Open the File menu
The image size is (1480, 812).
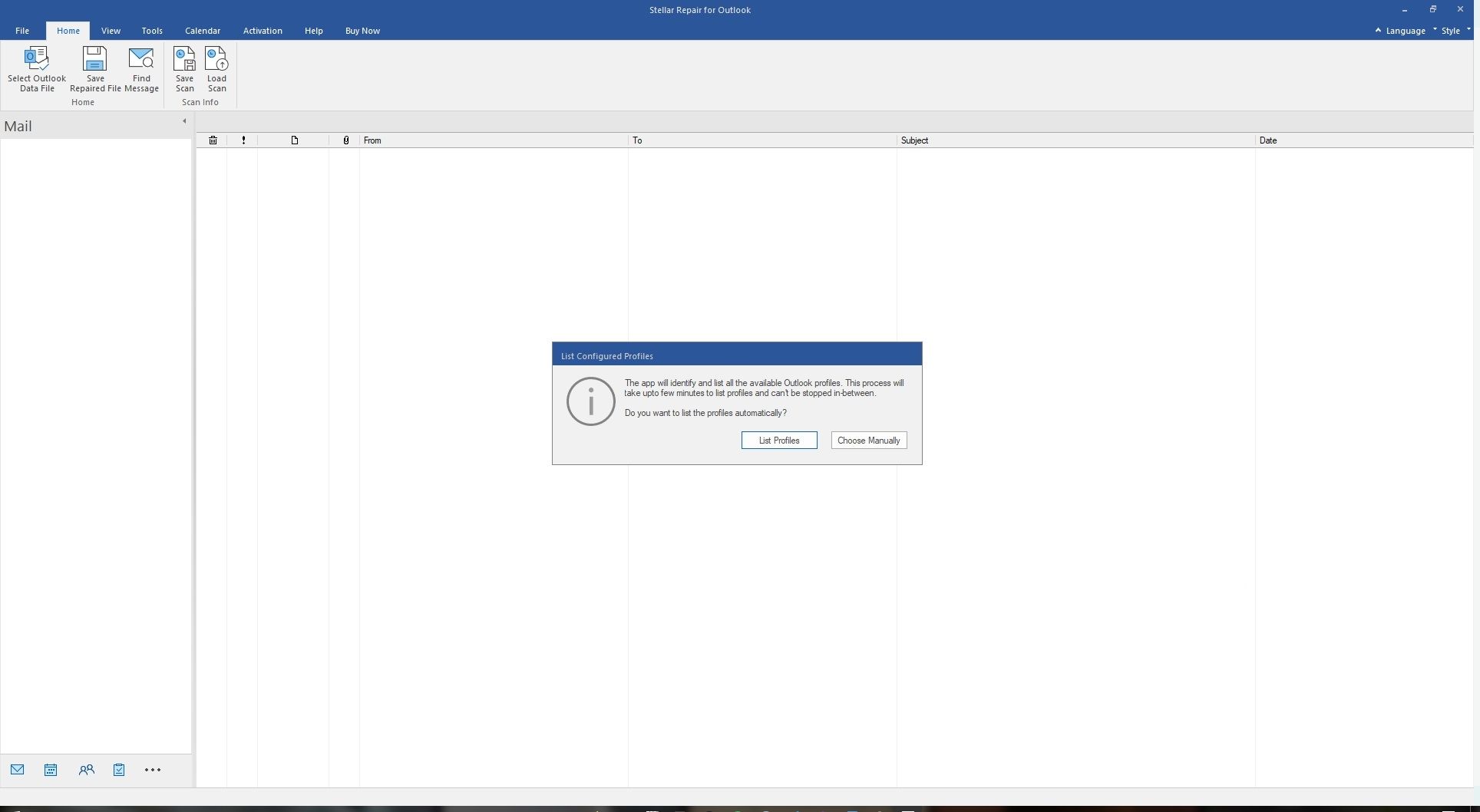click(x=22, y=31)
